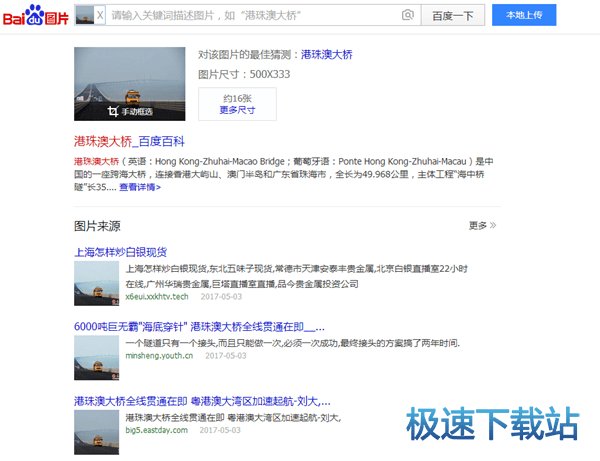The image size is (600, 461).
Task: Open 港珠澳大桥全线贯通在即 粤港澳大湾区 result link
Action: tap(202, 401)
